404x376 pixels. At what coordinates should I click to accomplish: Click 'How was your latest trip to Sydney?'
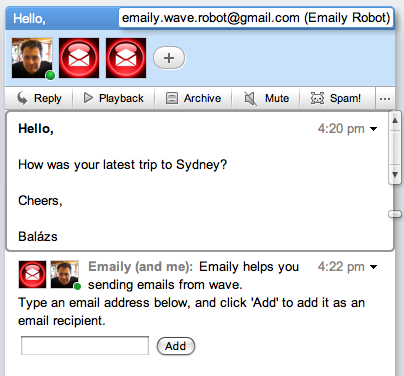(122, 165)
